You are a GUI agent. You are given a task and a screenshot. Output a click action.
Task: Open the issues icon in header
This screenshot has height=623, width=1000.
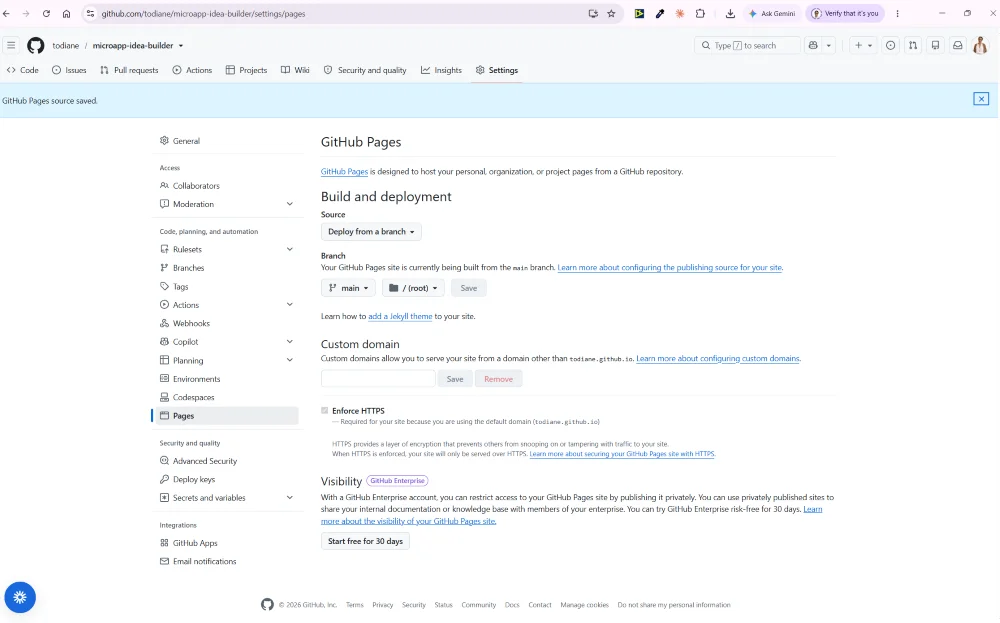pyautogui.click(x=890, y=45)
